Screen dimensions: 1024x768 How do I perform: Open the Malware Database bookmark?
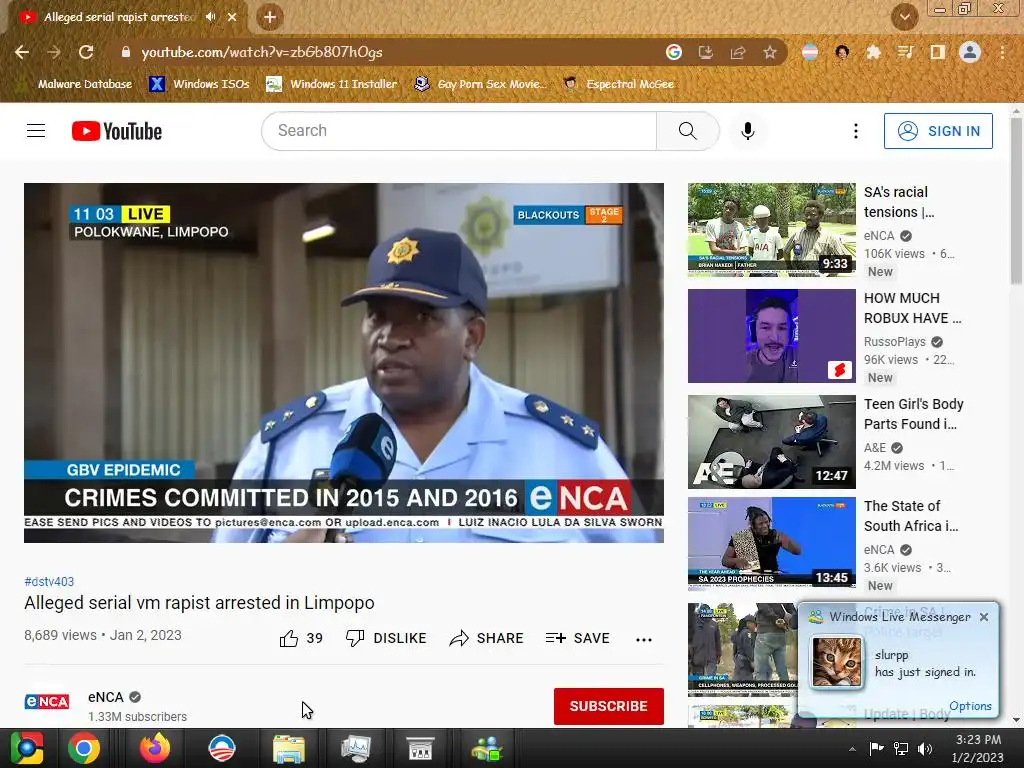85,84
